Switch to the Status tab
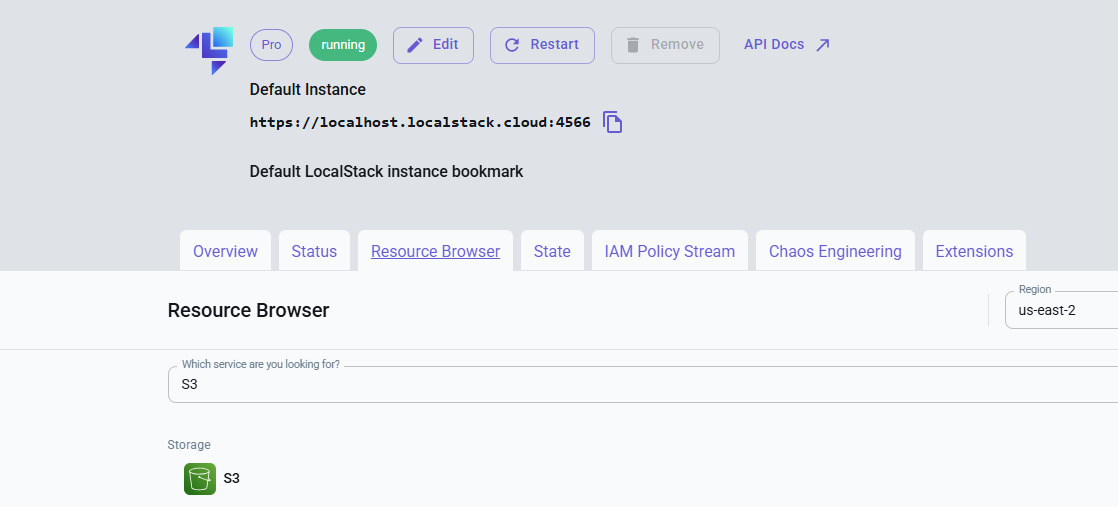This screenshot has height=507, width=1118. coord(314,251)
